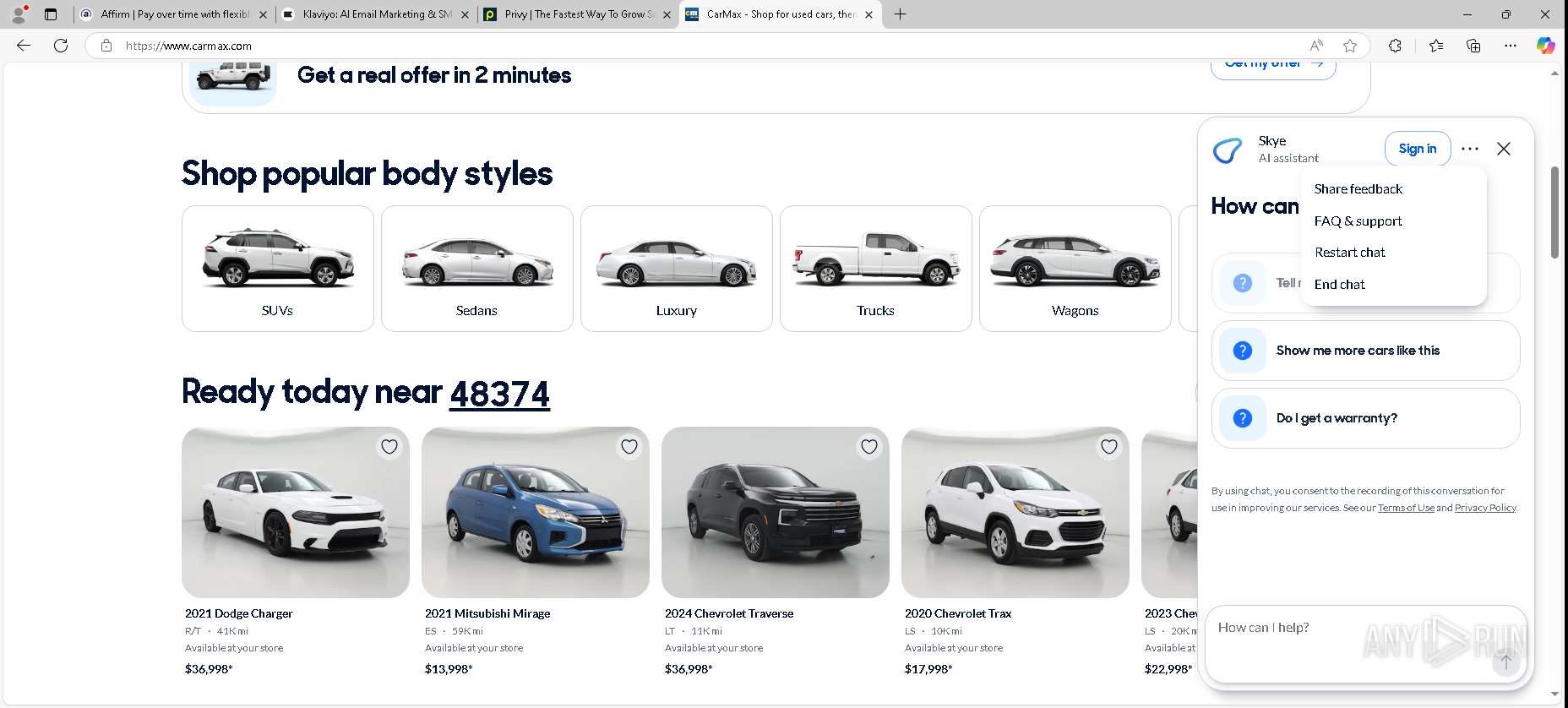Browse the Sedans body style card

point(477,269)
